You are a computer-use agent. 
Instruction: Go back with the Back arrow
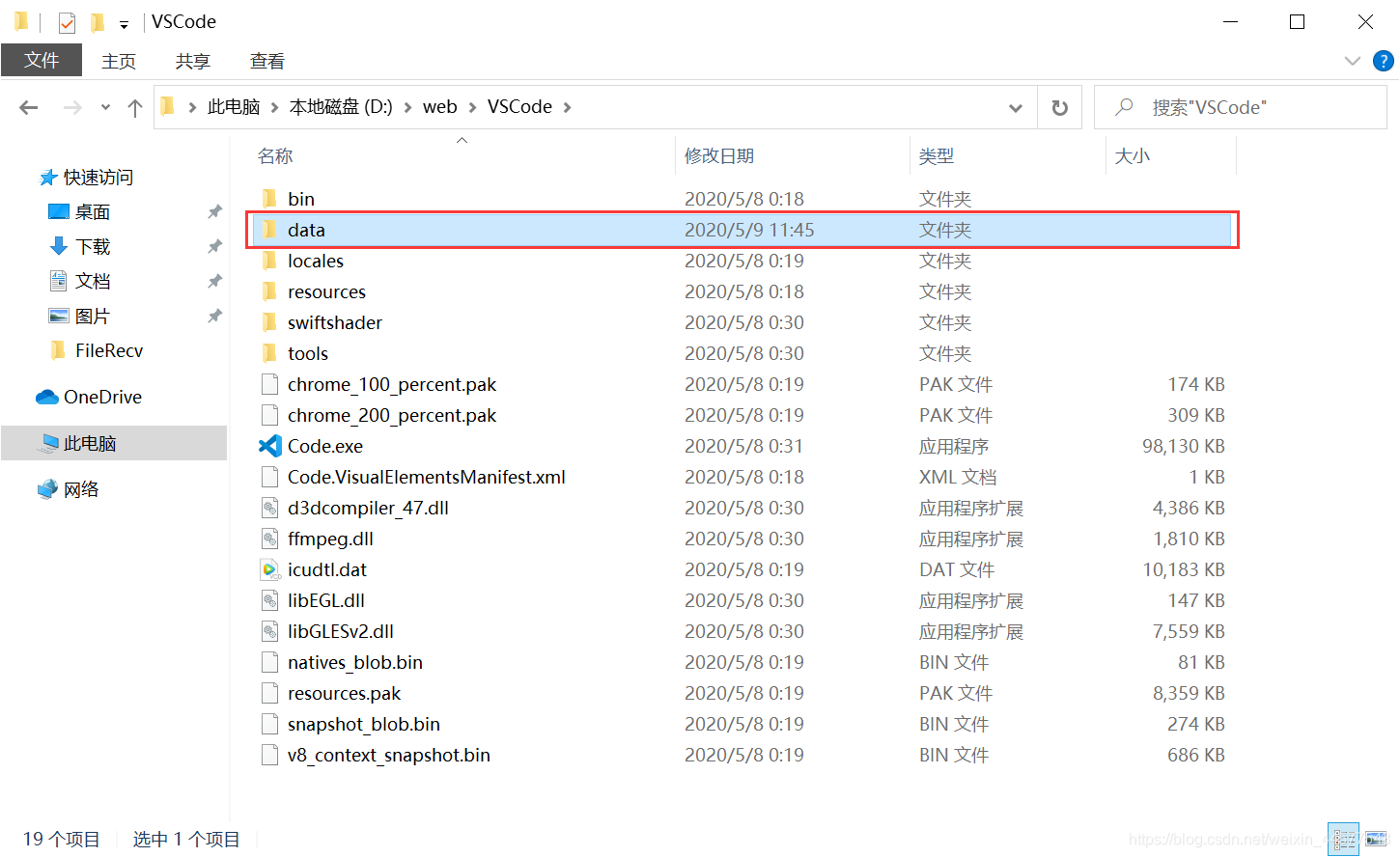point(29,107)
